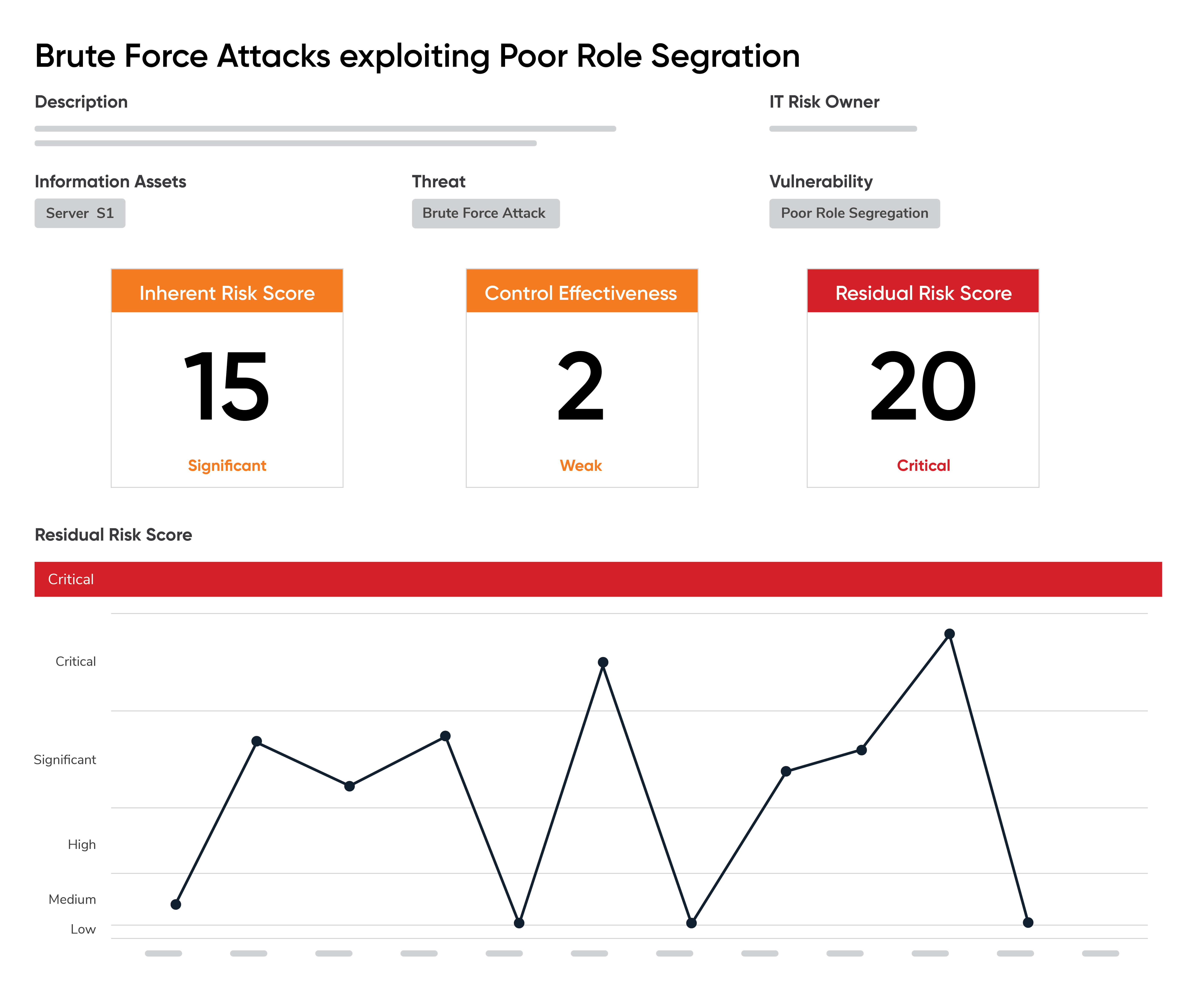Click the Brute Force Attack threat tag
Screen dimensions: 1204x1008
pyautogui.click(x=485, y=214)
